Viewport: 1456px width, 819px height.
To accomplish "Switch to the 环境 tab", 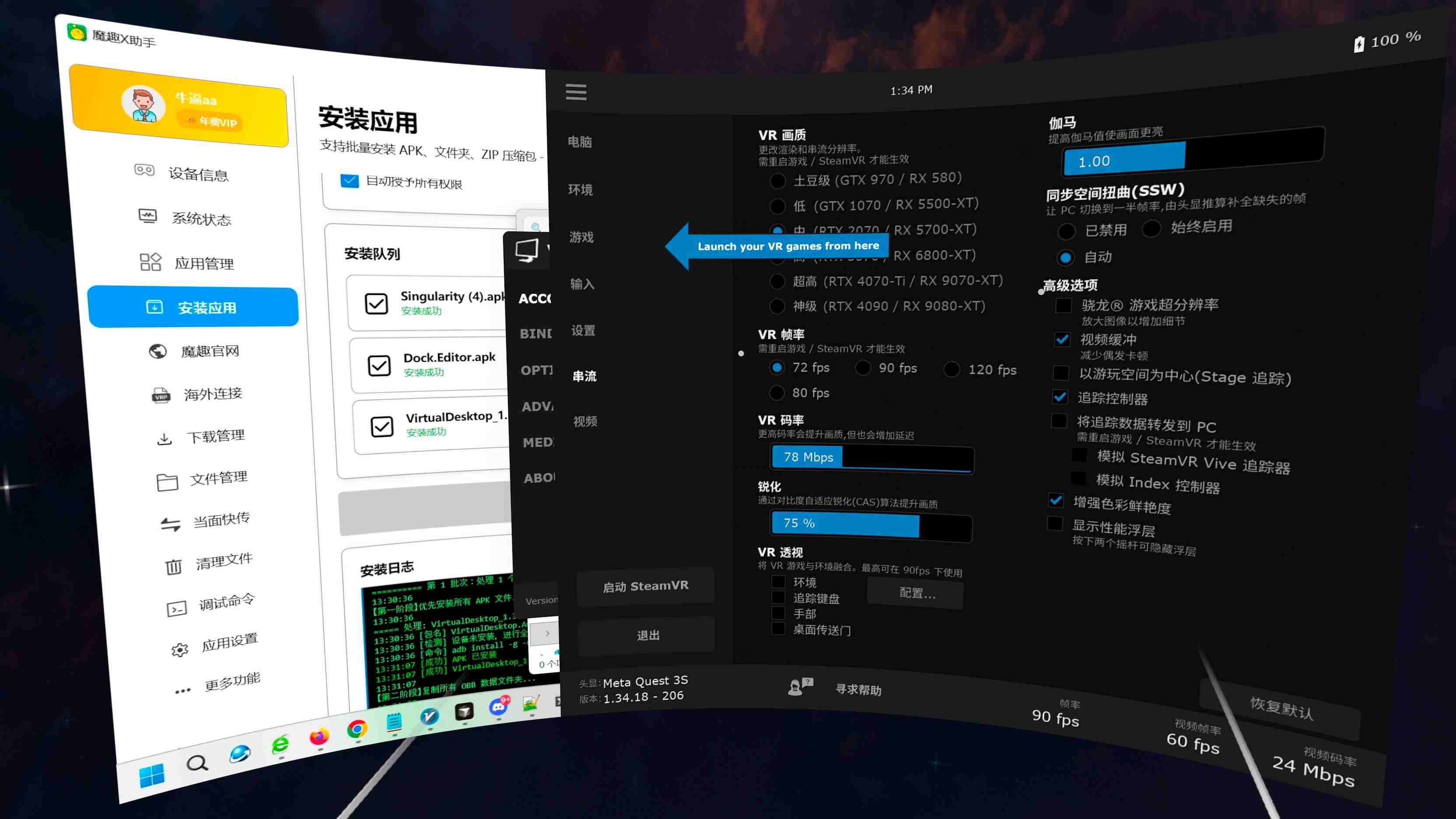I will [x=581, y=189].
